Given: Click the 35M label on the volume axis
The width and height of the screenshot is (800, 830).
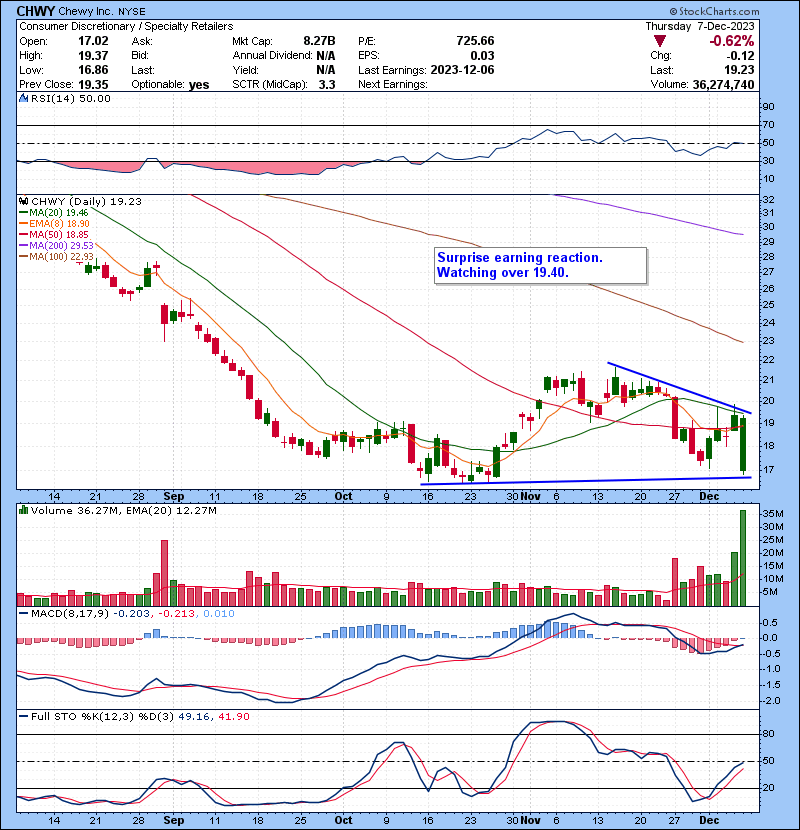Looking at the screenshot, I should tap(772, 514).
